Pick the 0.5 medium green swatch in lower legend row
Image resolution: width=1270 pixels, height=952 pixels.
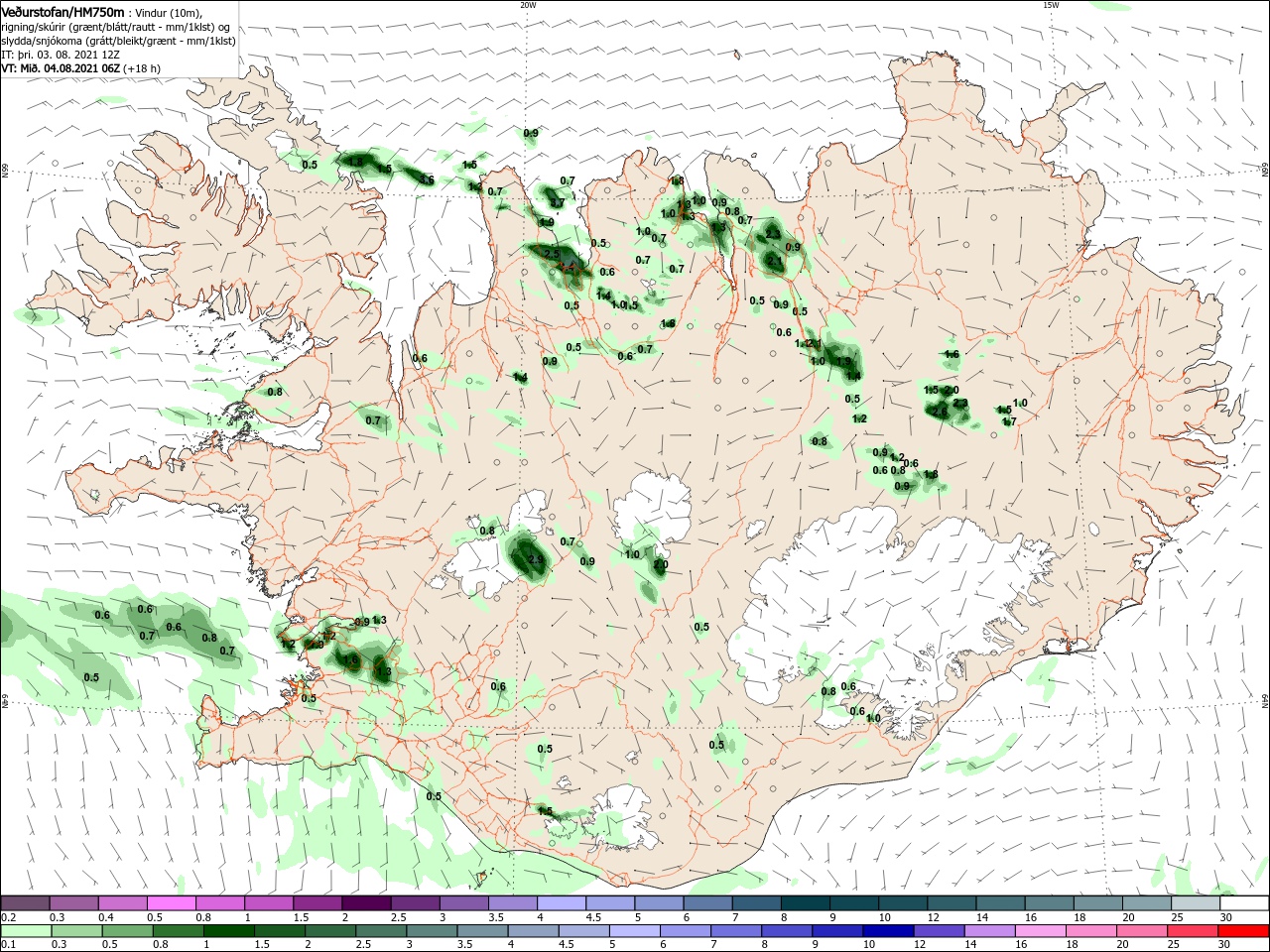pyautogui.click(x=127, y=931)
